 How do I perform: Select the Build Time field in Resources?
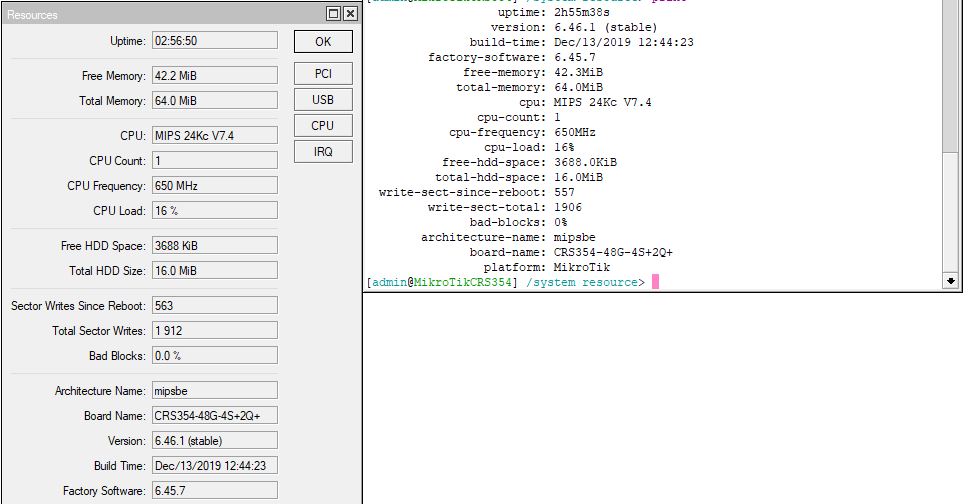click(215, 465)
